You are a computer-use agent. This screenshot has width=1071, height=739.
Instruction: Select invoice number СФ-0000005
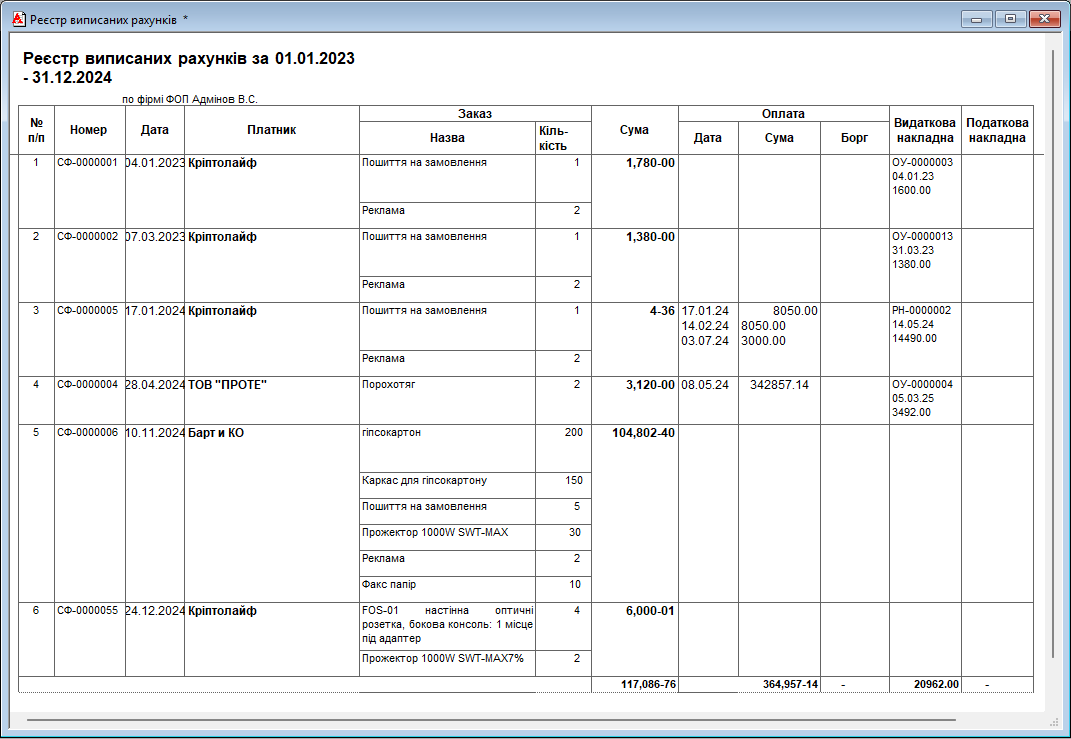(87, 310)
